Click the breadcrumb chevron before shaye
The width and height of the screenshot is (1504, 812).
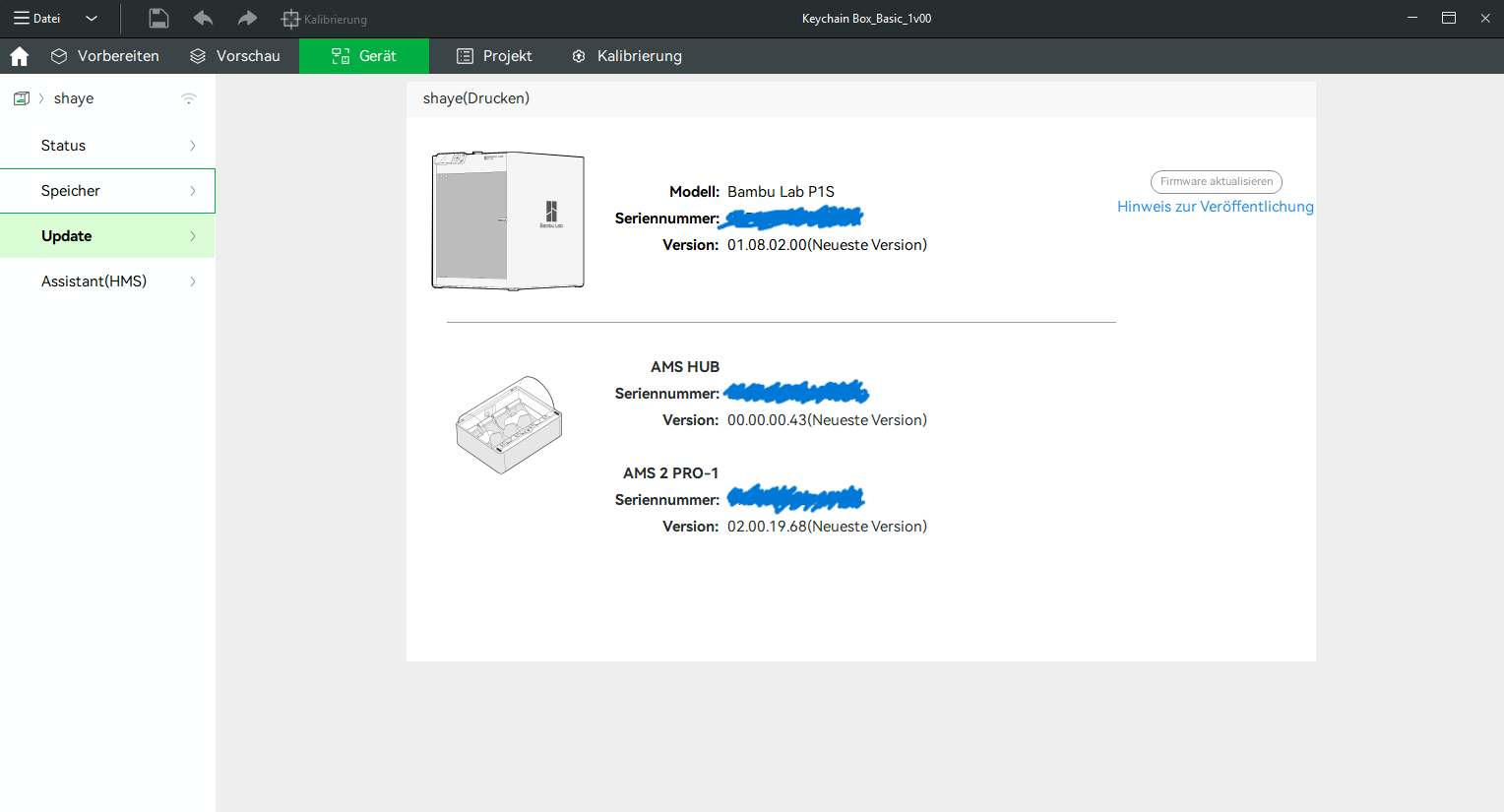(x=41, y=98)
